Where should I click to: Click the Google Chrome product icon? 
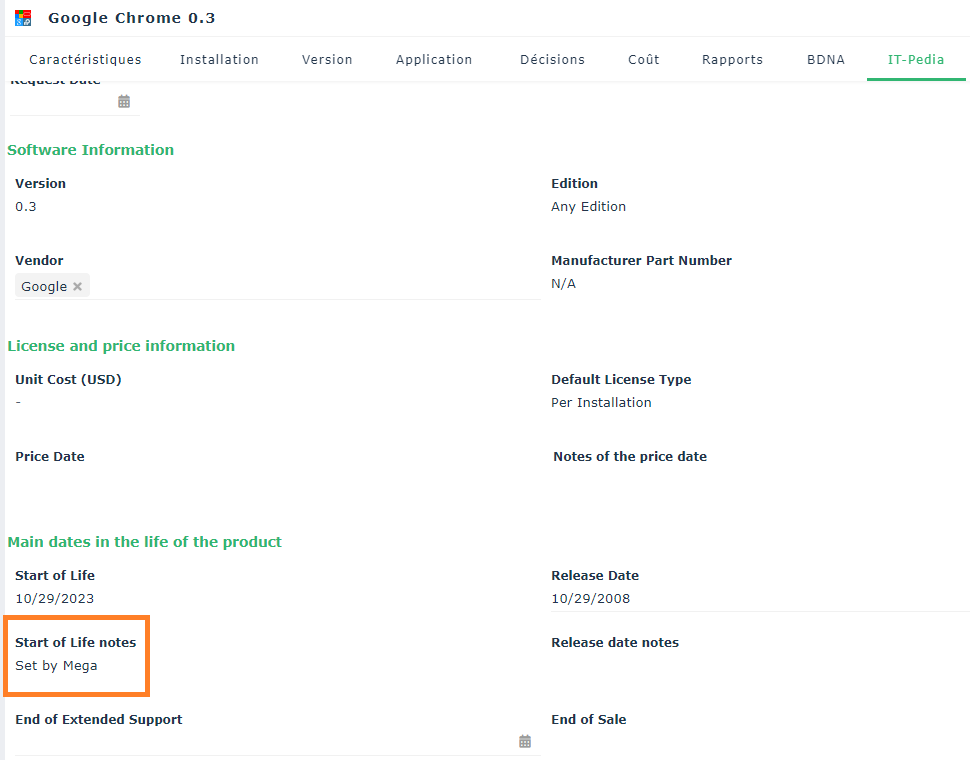tap(23, 18)
